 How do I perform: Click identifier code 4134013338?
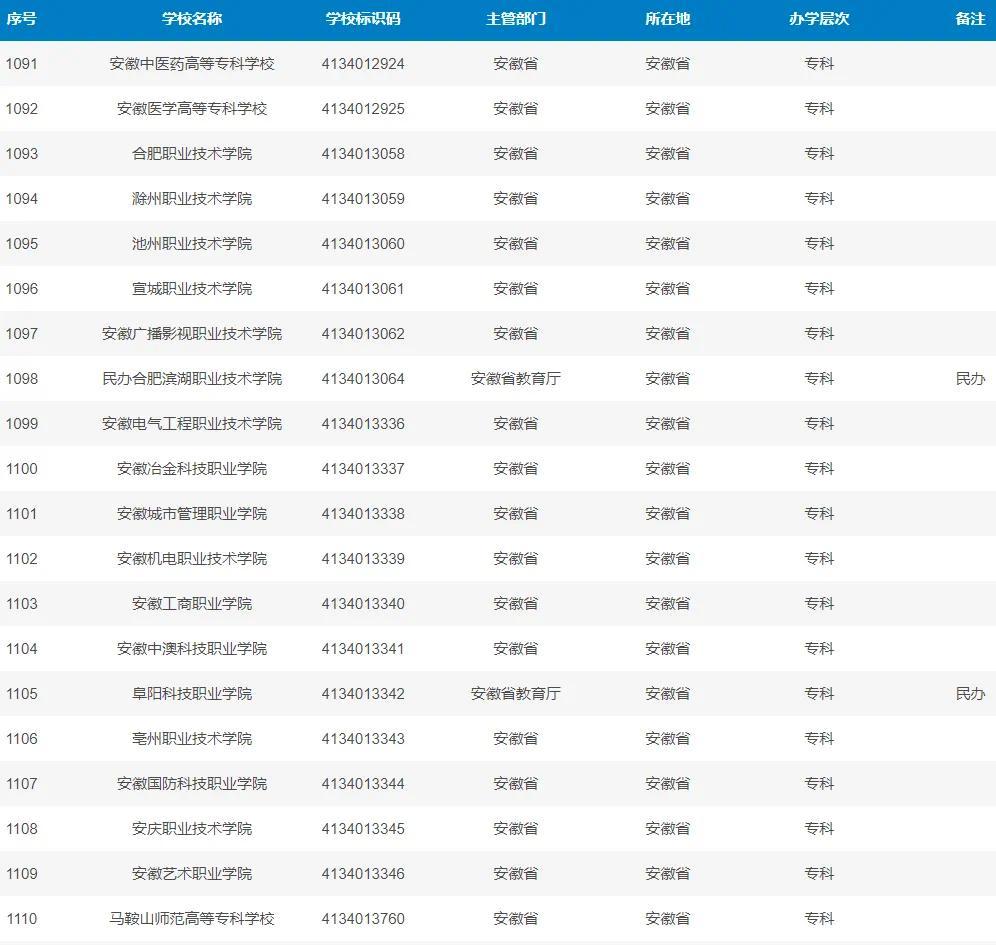coord(363,514)
